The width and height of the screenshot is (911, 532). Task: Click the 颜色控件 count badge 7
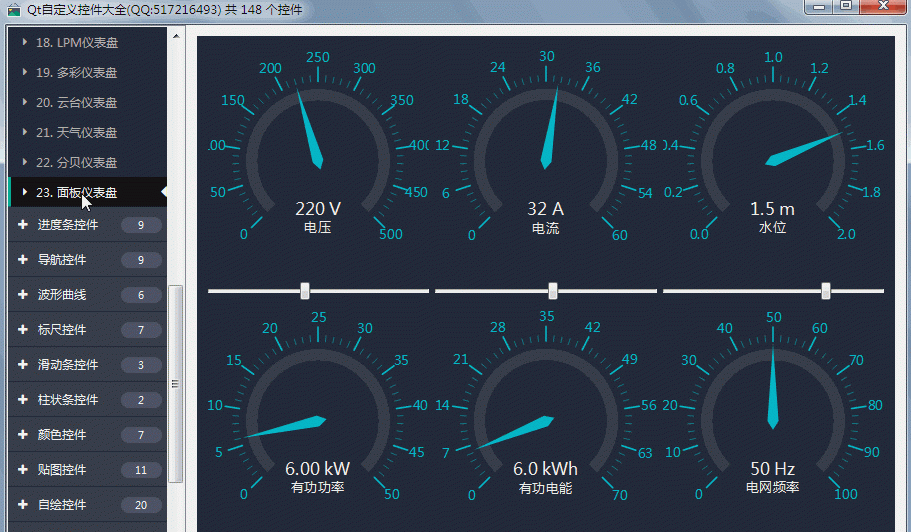(x=141, y=434)
